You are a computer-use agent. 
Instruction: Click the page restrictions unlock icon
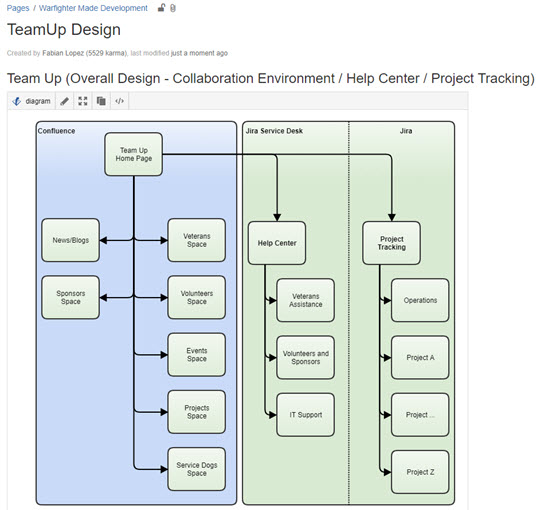(x=161, y=8)
